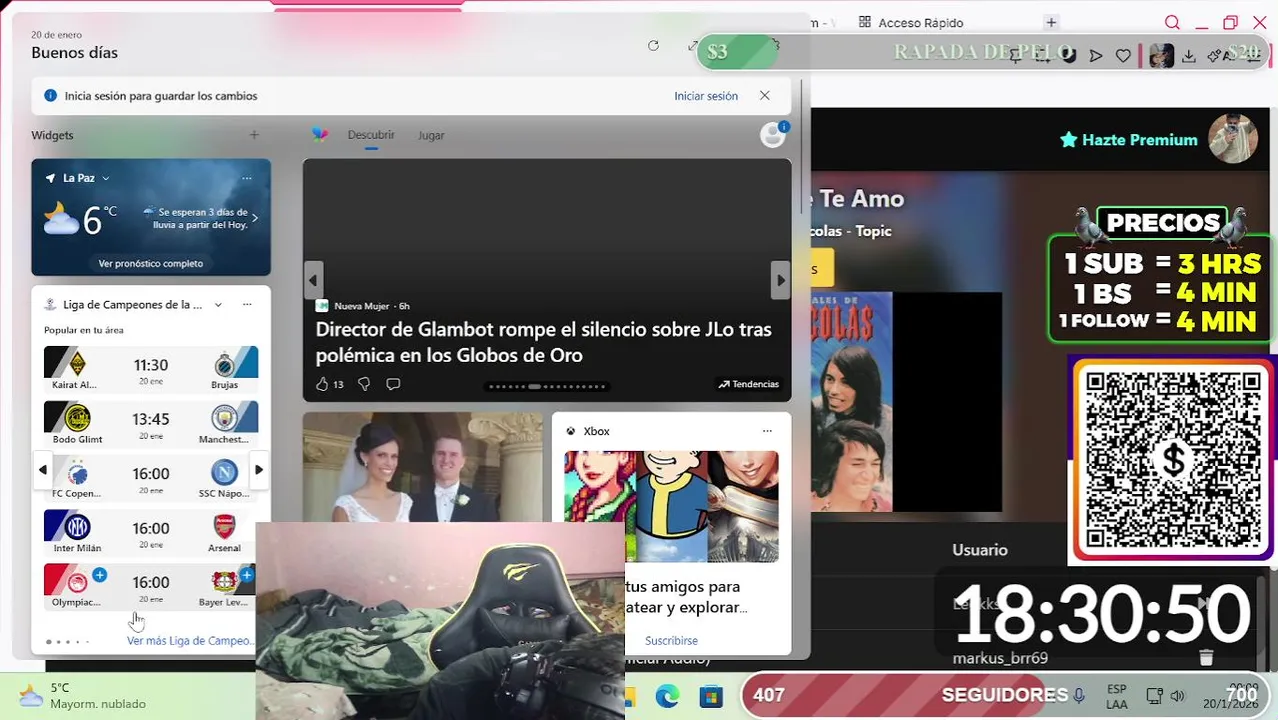This screenshot has width=1278, height=720.
Task: Select the highlighted news carousel page indicator
Action: point(535,386)
